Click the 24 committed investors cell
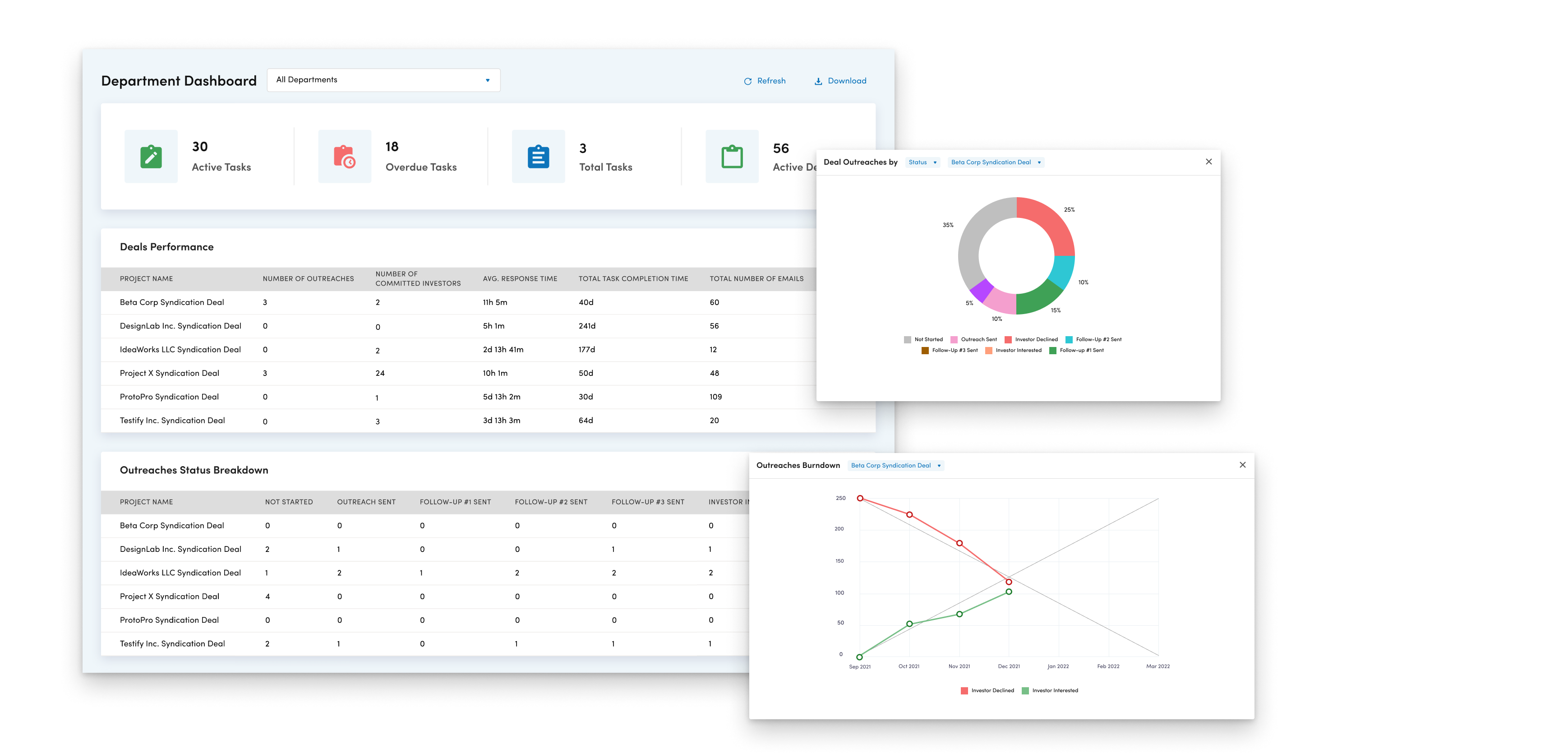Screen dimensions: 1568x754 (x=380, y=373)
